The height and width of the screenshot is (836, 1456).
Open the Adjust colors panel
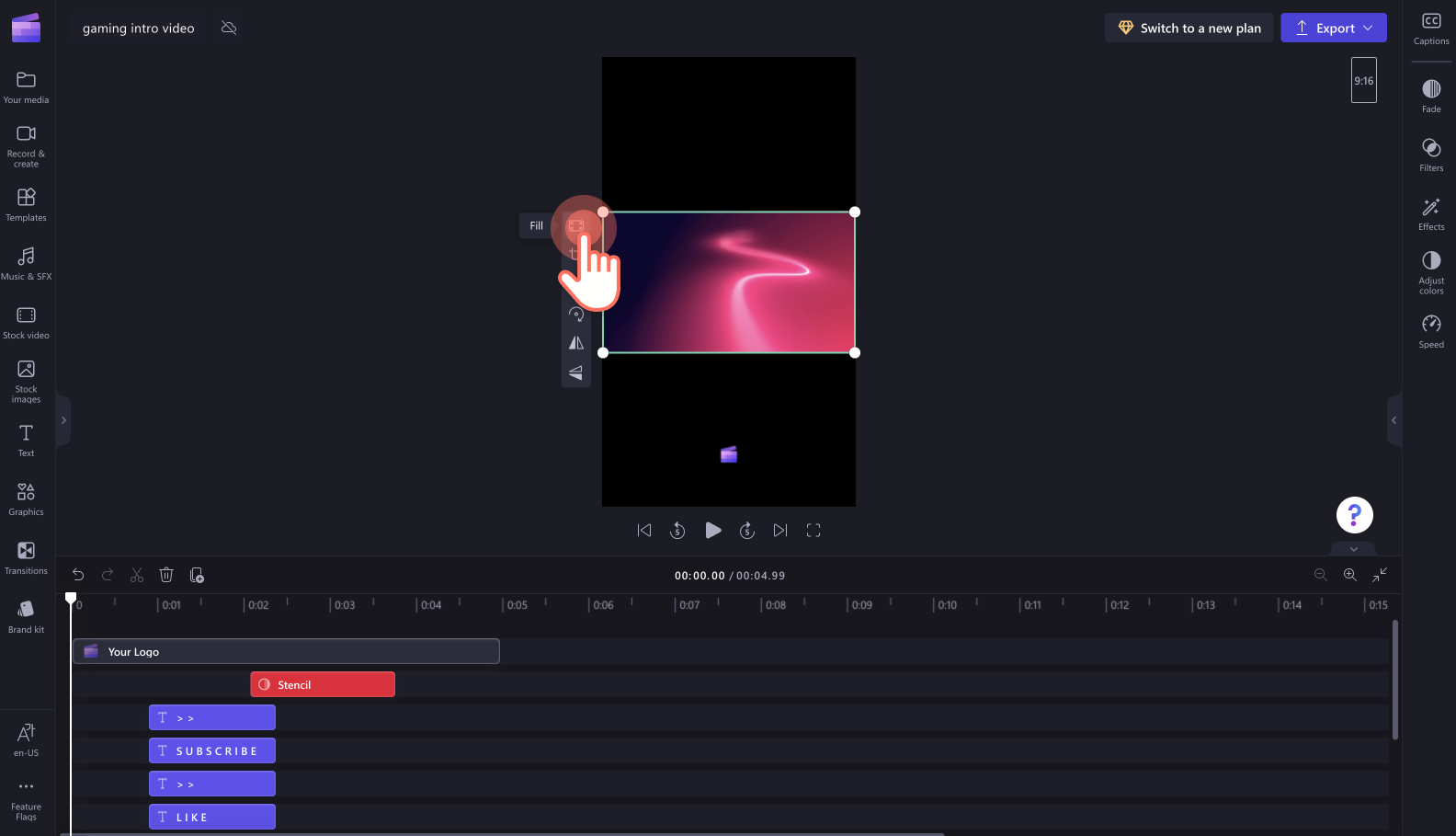(x=1431, y=272)
